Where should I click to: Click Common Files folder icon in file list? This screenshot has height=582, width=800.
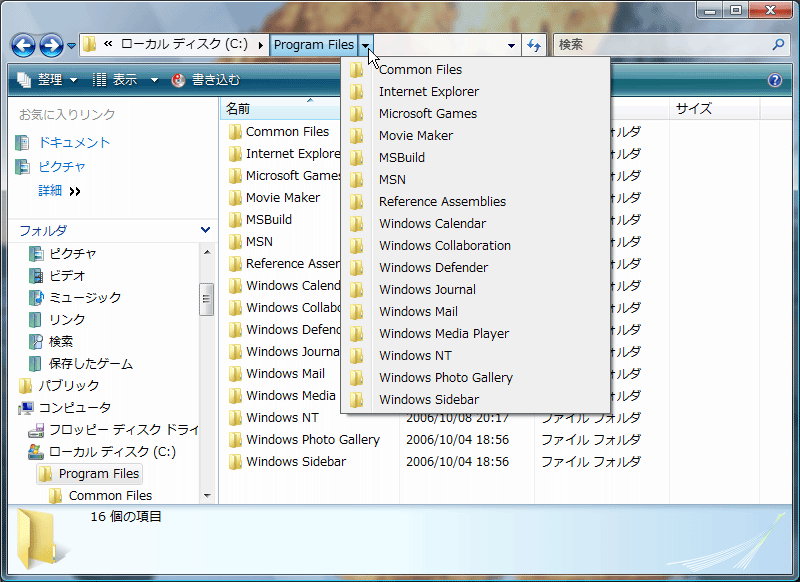pos(235,132)
